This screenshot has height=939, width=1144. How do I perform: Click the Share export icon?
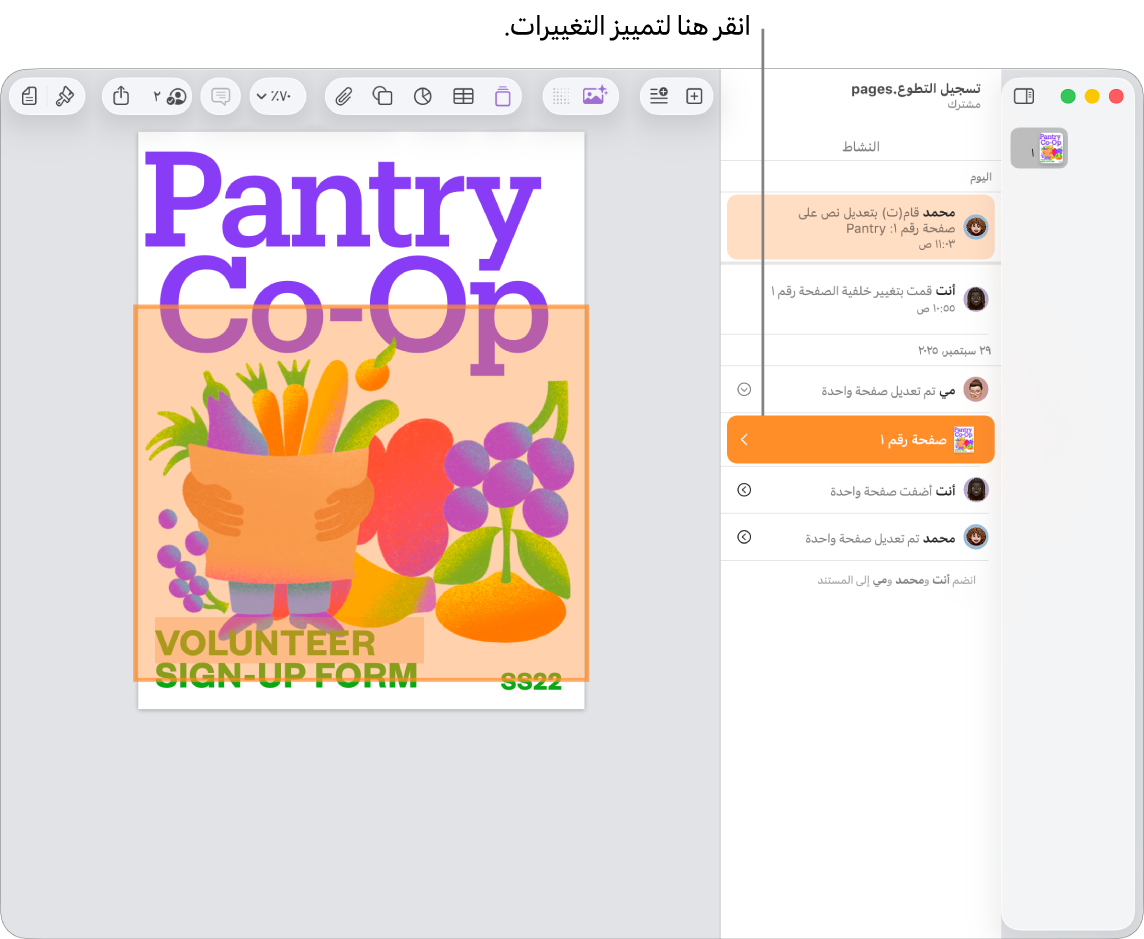pyautogui.click(x=121, y=96)
